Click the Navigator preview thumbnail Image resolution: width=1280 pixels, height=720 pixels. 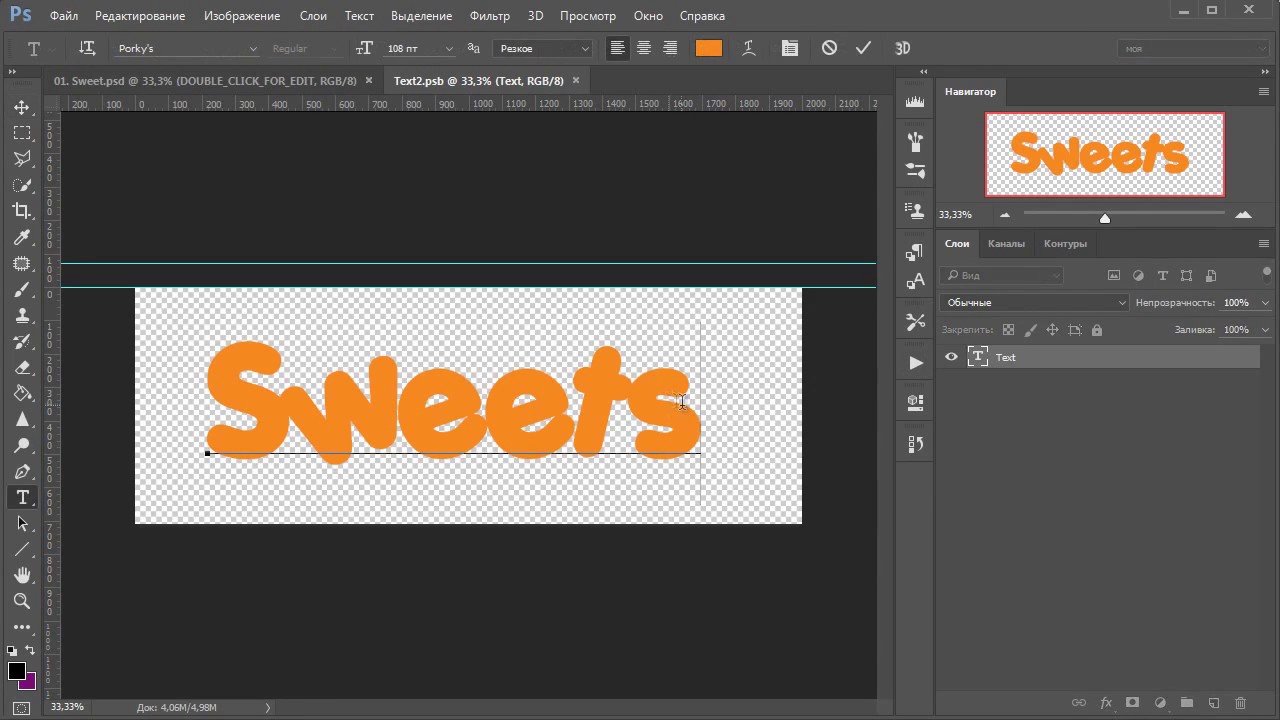pyautogui.click(x=1104, y=154)
